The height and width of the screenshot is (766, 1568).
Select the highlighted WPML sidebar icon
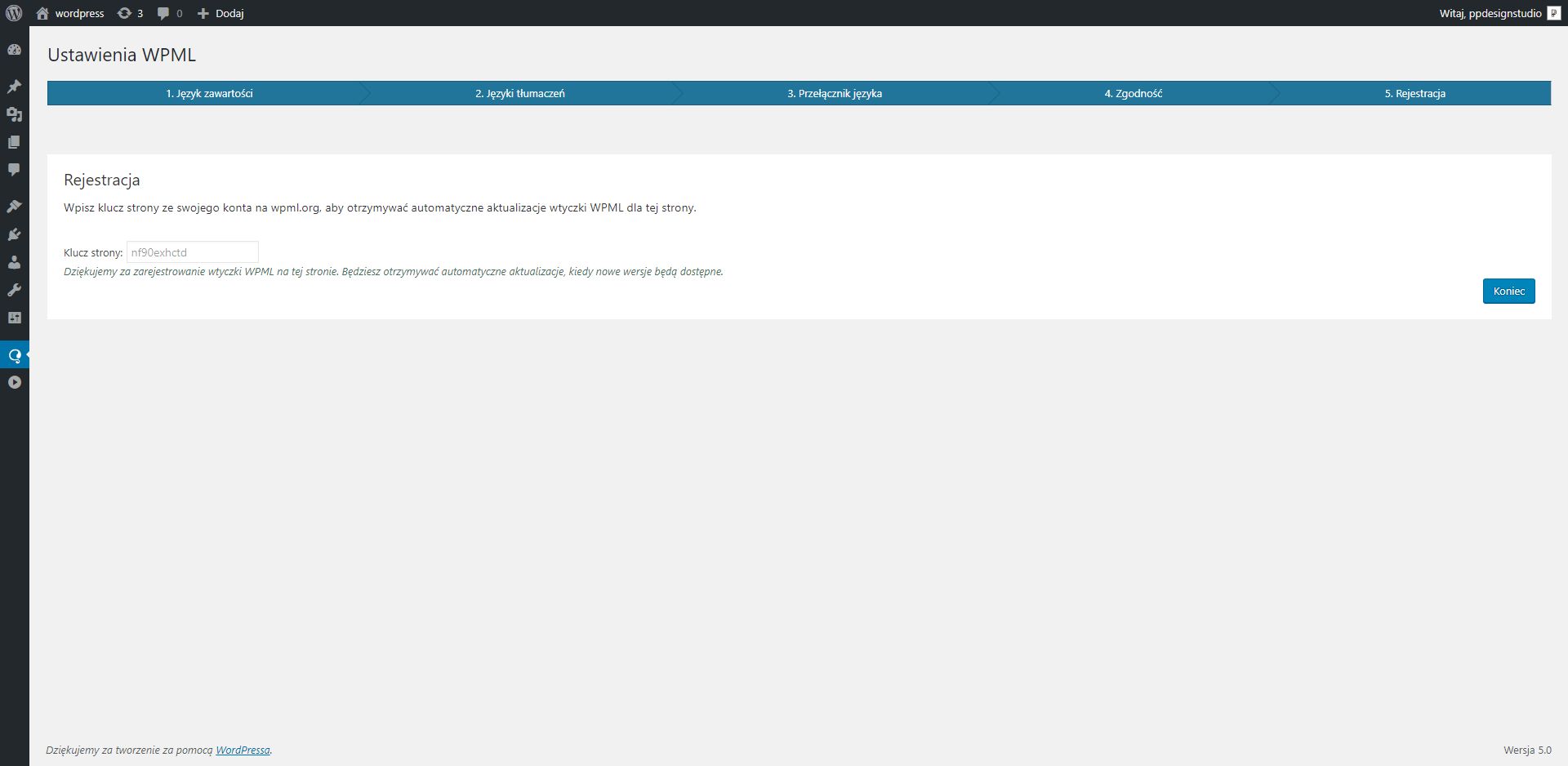click(x=14, y=355)
